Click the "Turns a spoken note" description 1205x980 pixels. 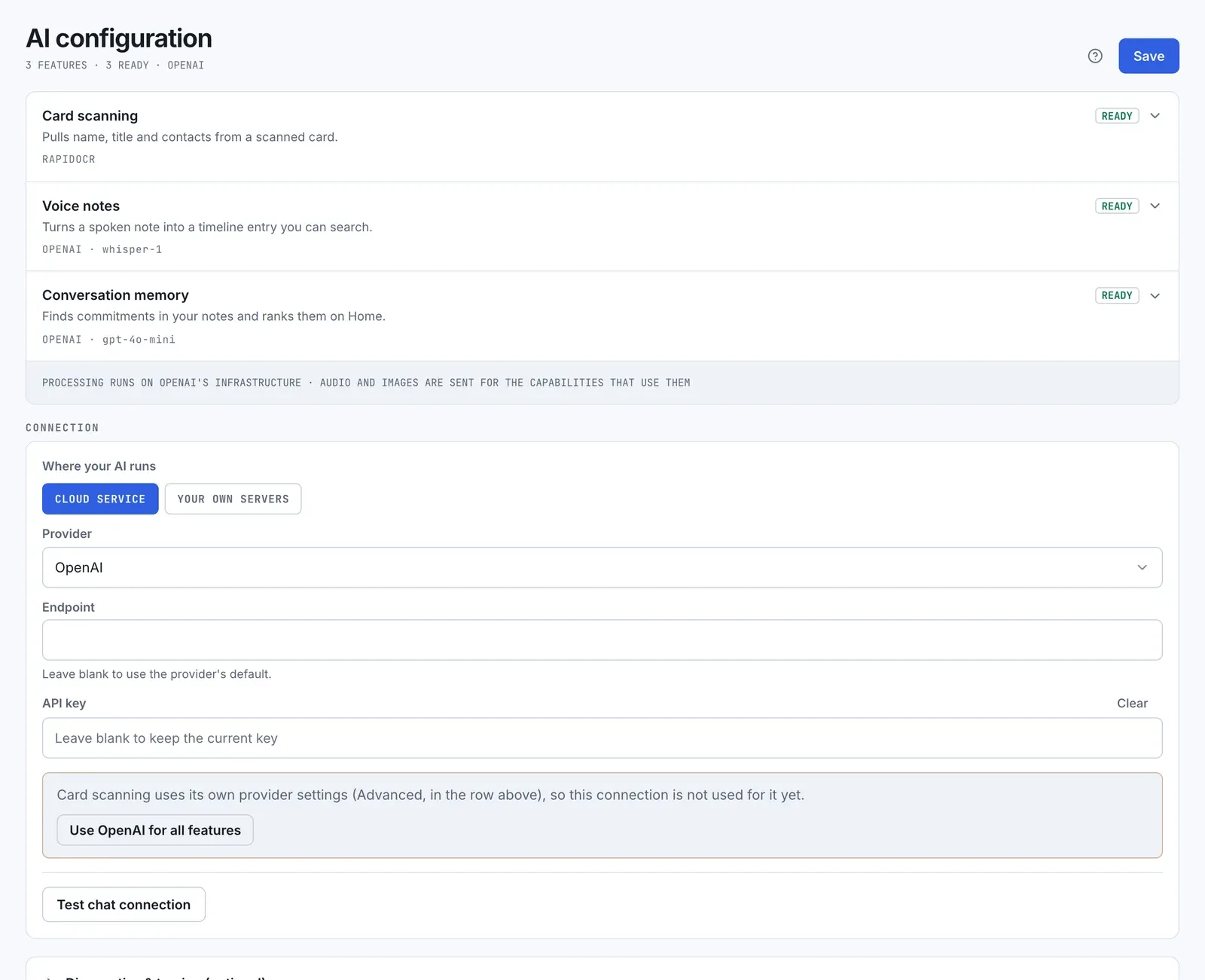pos(207,227)
